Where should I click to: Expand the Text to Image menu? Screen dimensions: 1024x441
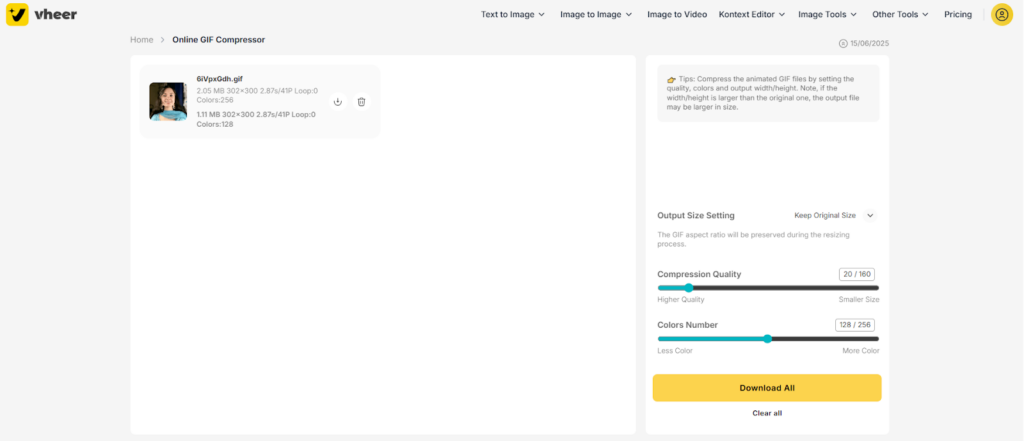[513, 15]
